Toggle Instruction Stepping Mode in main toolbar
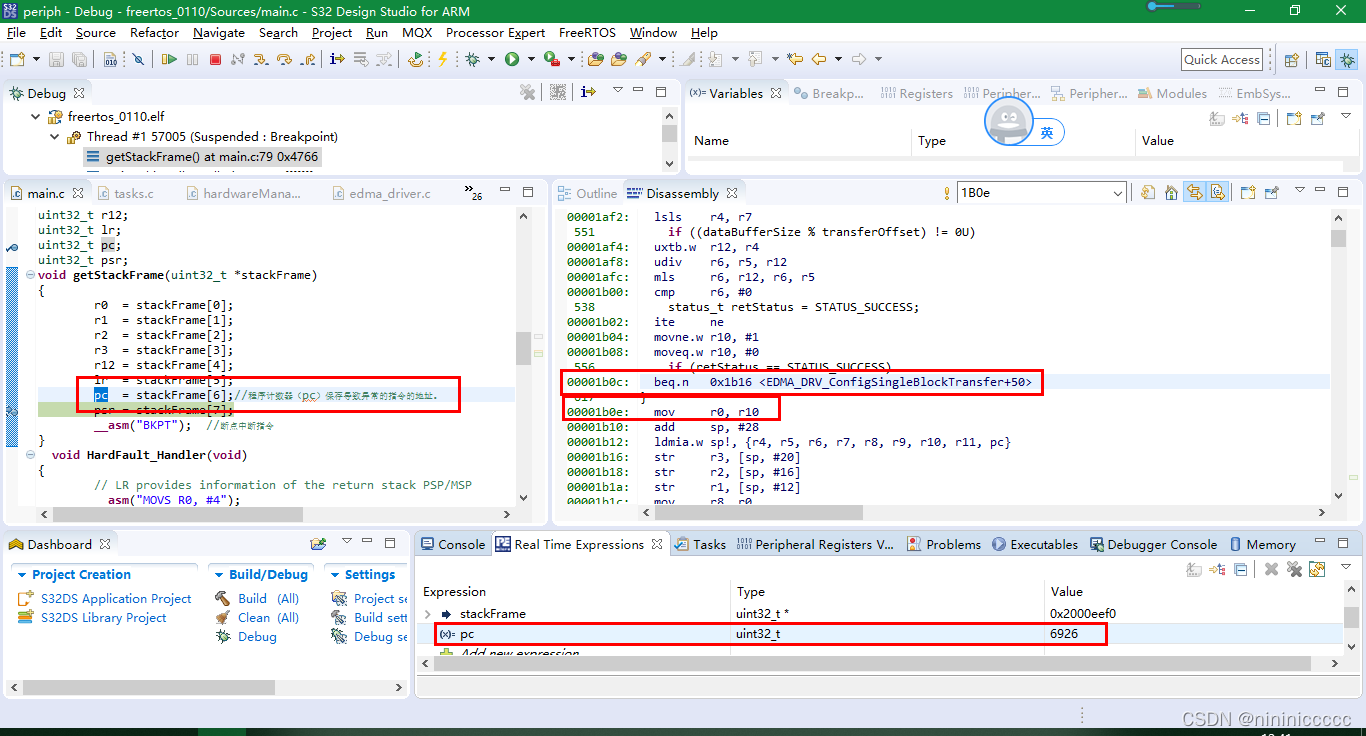The image size is (1366, 736). 337,60
